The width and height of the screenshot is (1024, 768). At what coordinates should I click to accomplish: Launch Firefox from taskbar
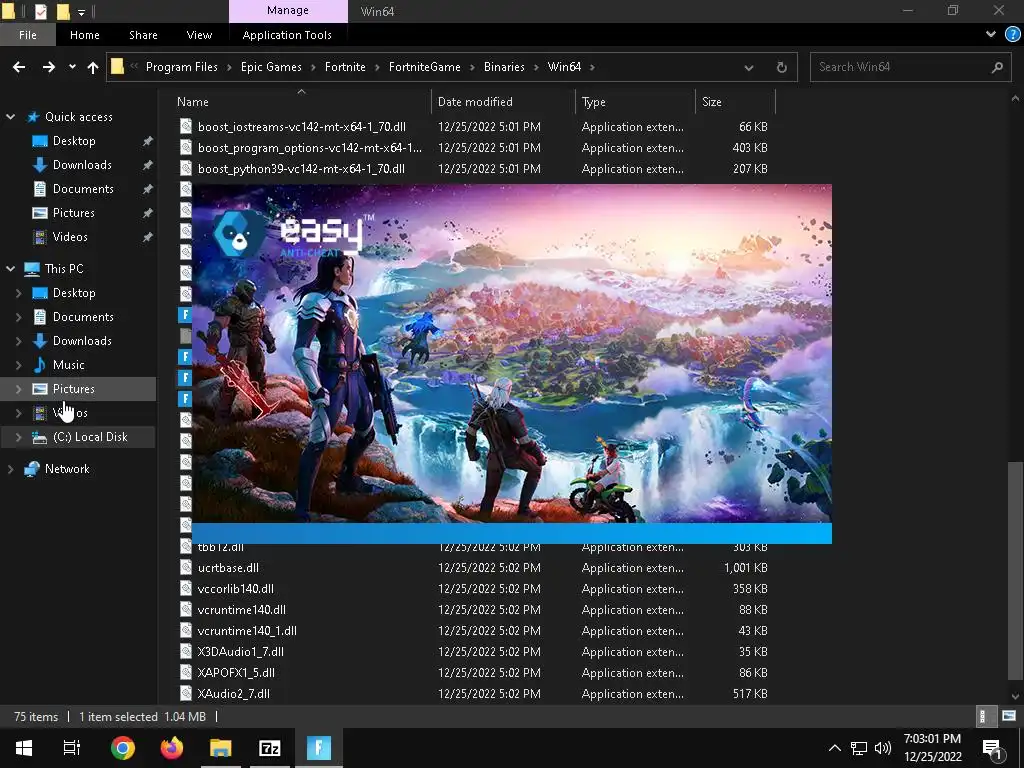click(172, 748)
